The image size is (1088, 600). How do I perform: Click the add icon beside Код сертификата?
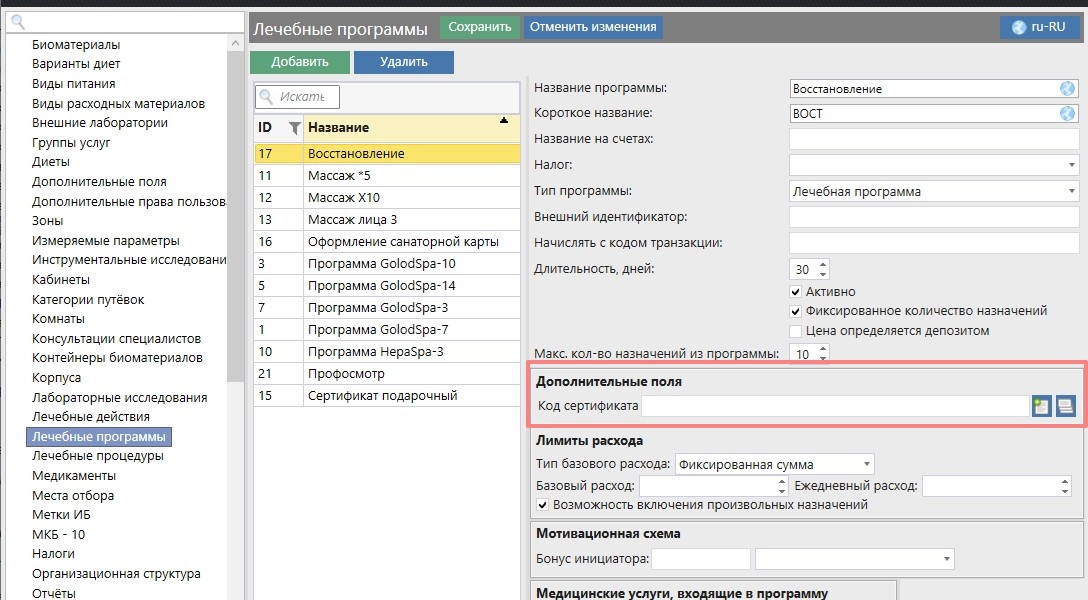pyautogui.click(x=1042, y=406)
